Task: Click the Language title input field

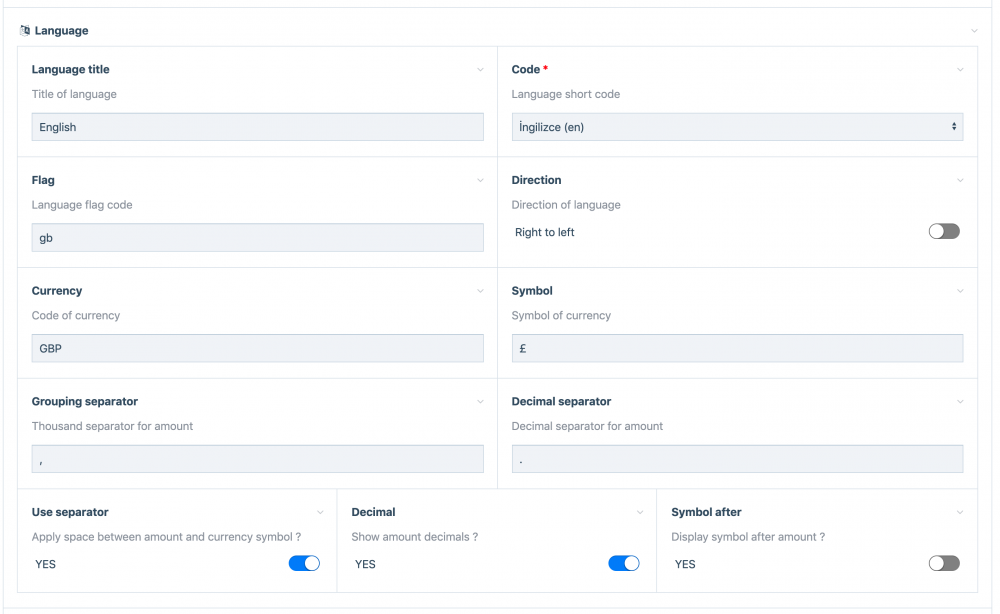Action: click(257, 127)
